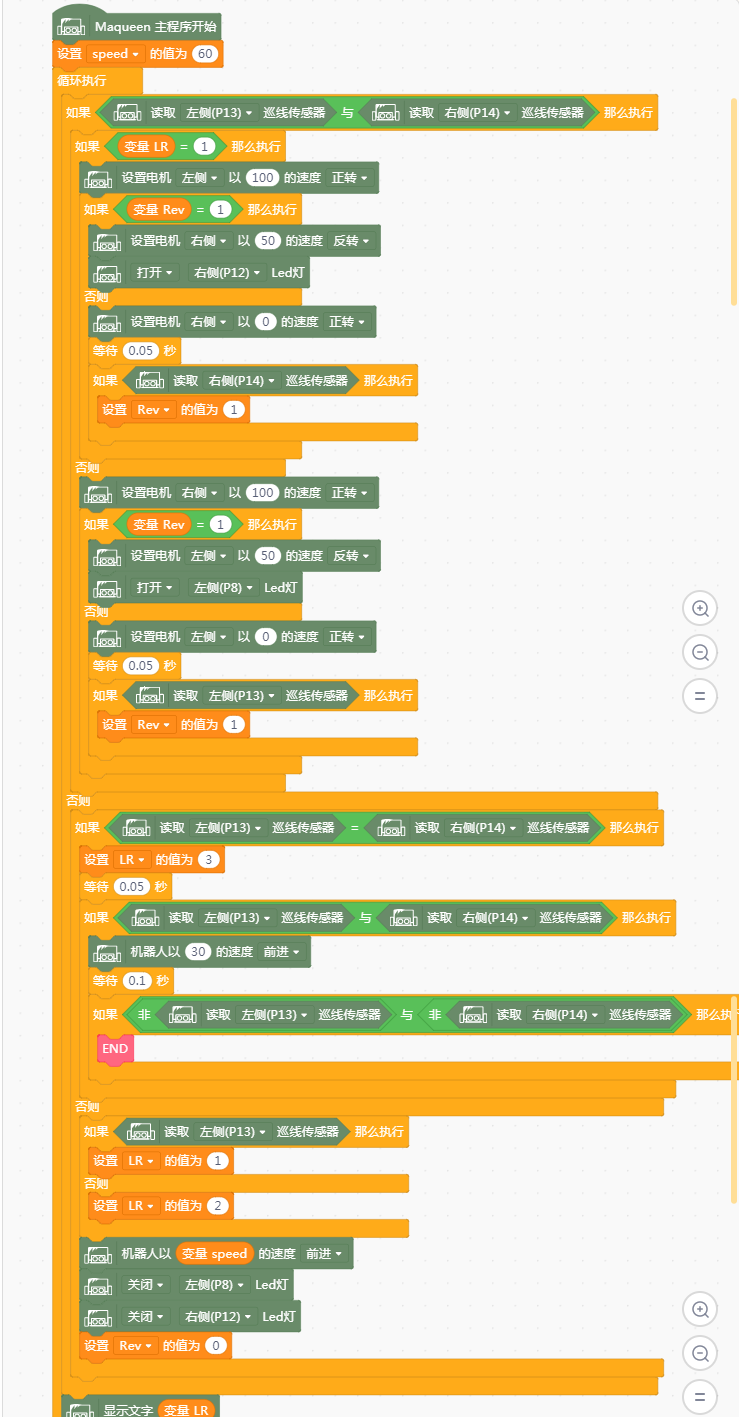Edit value 3 in 设置 LR block
The width and height of the screenshot is (739, 1417).
click(210, 859)
